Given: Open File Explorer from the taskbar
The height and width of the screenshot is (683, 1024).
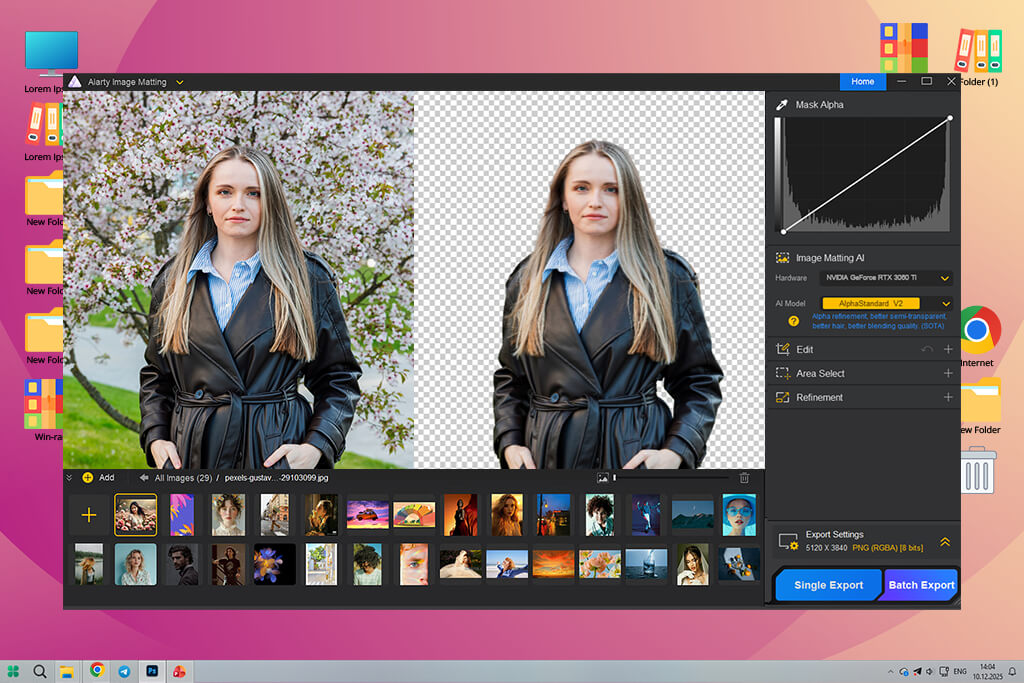Looking at the screenshot, I should point(67,671).
